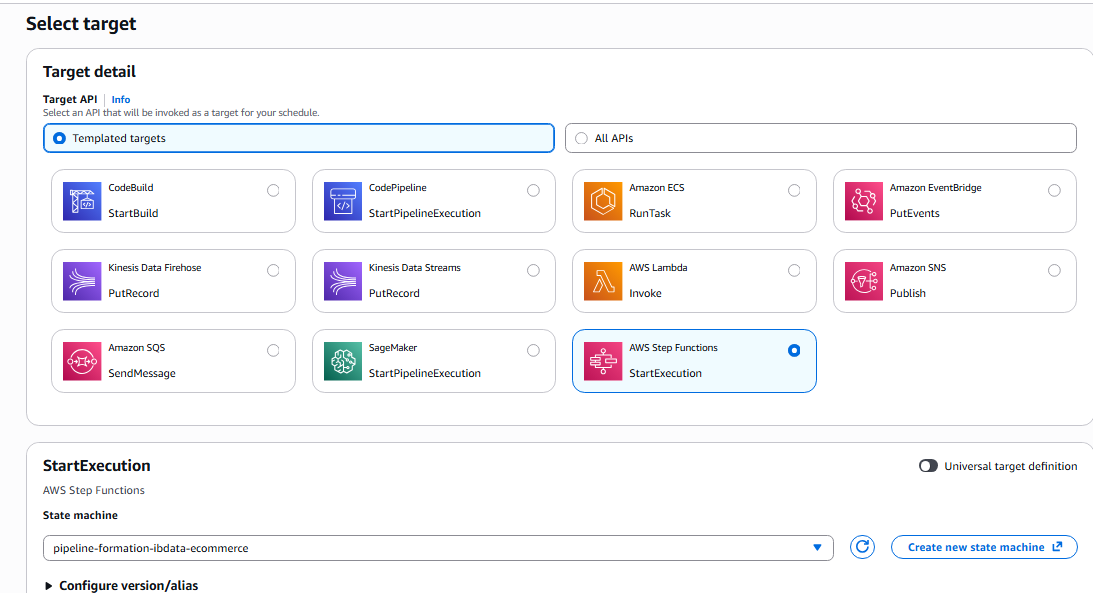Click the Amazon SNS icon
This screenshot has height=593, width=1093.
coord(864,282)
